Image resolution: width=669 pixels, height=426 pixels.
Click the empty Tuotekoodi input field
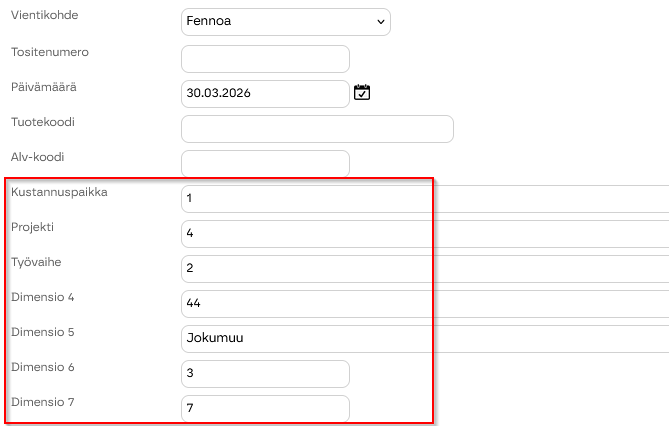point(317,129)
